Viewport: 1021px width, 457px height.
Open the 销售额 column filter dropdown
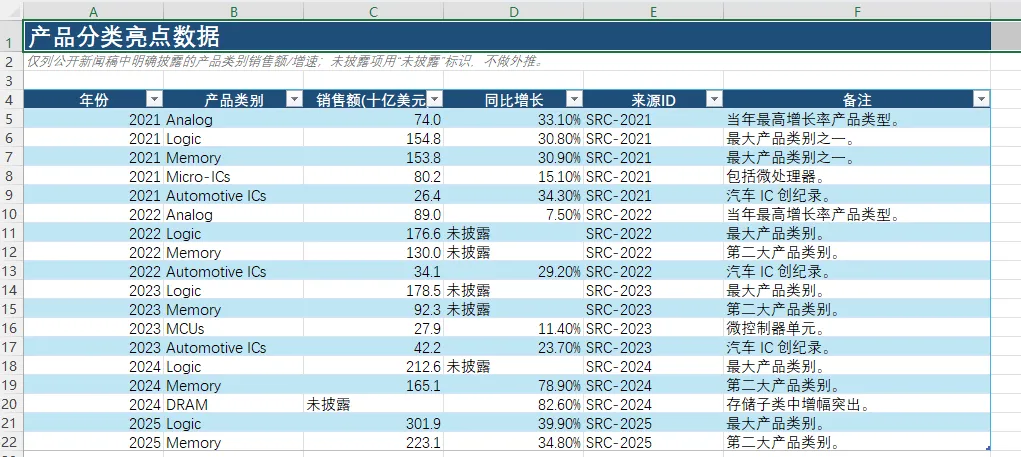[x=434, y=100]
